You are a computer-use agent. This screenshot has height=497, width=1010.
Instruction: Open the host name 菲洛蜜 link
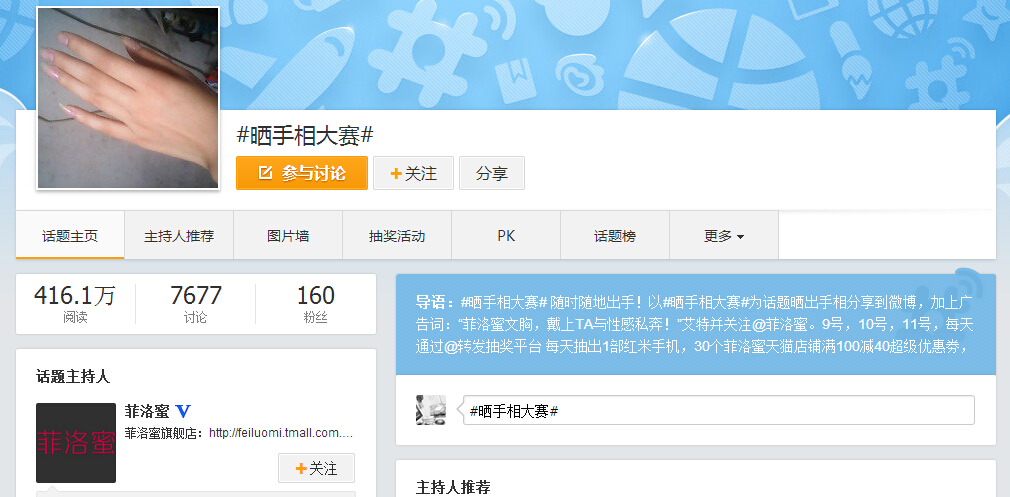tap(146, 411)
